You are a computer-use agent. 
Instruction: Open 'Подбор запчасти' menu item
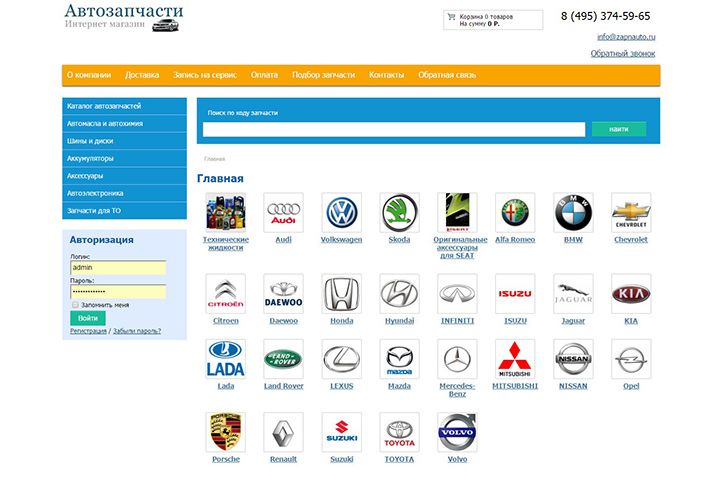click(x=324, y=75)
